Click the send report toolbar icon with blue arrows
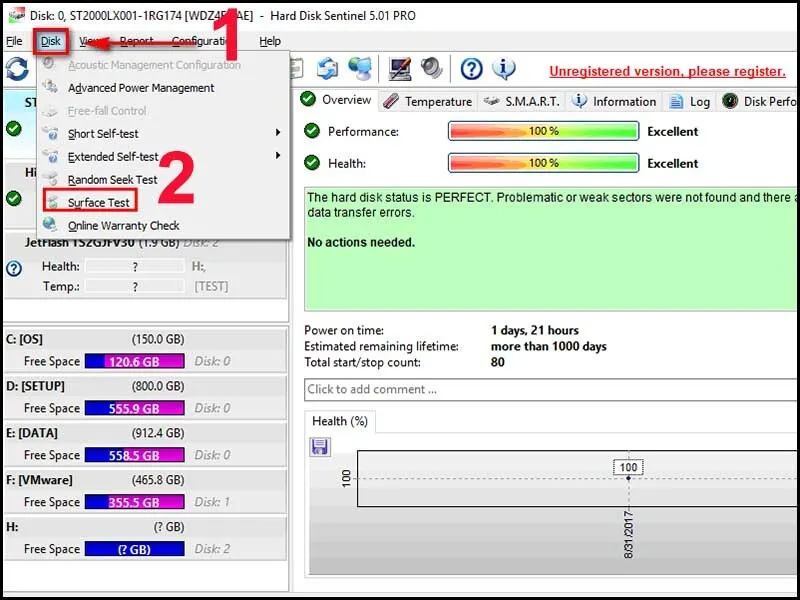The height and width of the screenshot is (600, 800). coord(328,68)
